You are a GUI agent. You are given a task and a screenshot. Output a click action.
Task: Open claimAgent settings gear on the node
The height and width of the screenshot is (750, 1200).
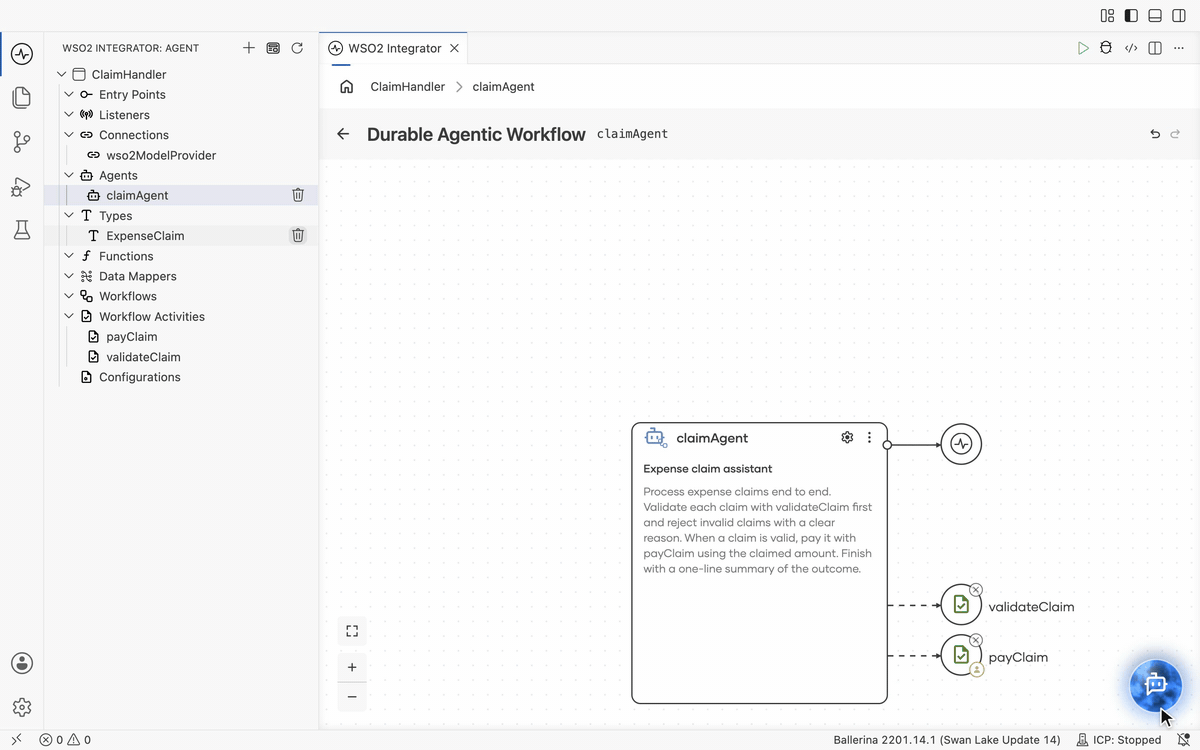(847, 438)
